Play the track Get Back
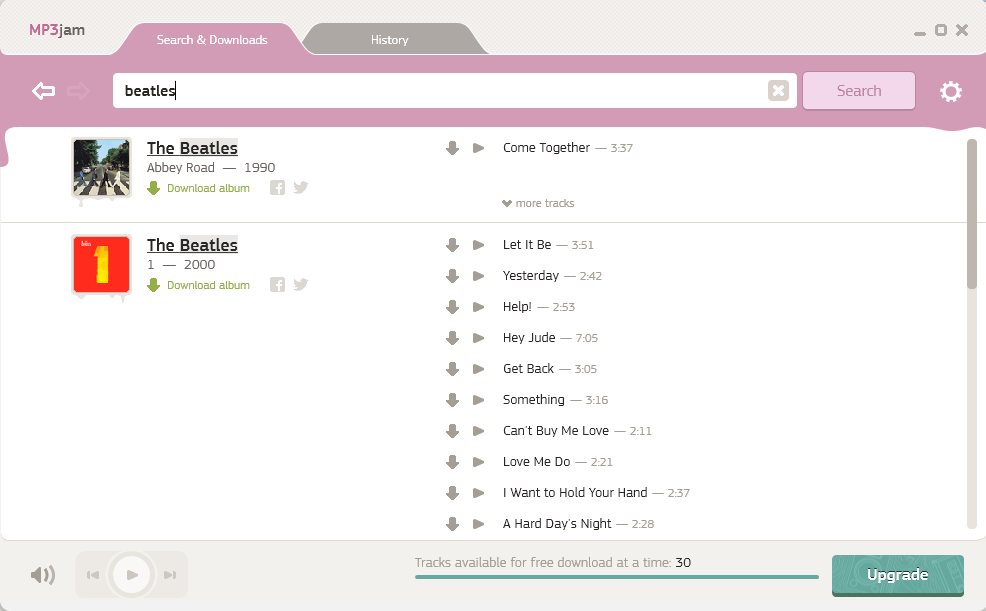 pos(479,369)
